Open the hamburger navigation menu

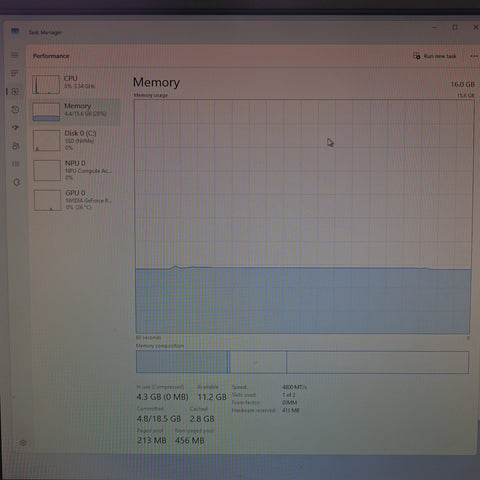click(15, 55)
